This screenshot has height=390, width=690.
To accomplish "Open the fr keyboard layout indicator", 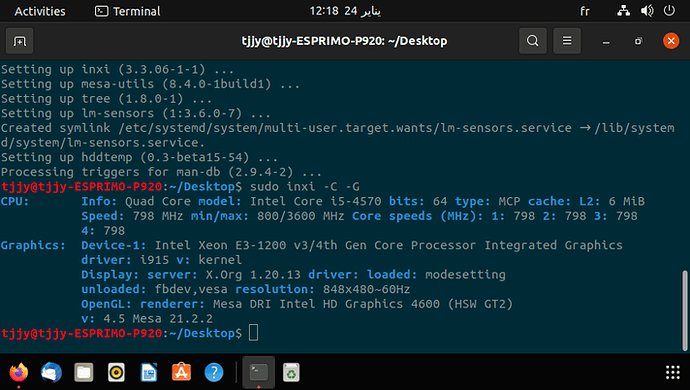I will (x=584, y=11).
